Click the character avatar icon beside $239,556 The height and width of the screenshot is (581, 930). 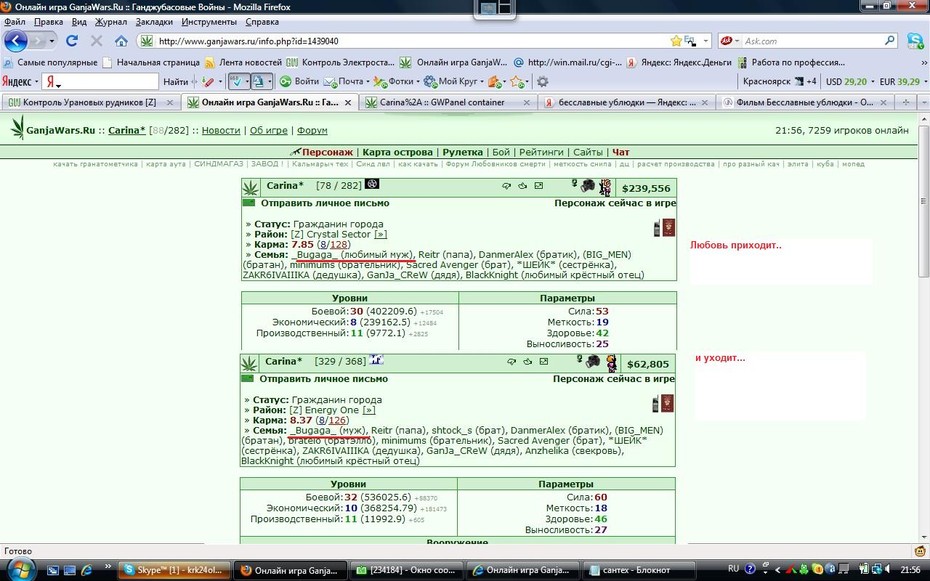click(x=605, y=187)
